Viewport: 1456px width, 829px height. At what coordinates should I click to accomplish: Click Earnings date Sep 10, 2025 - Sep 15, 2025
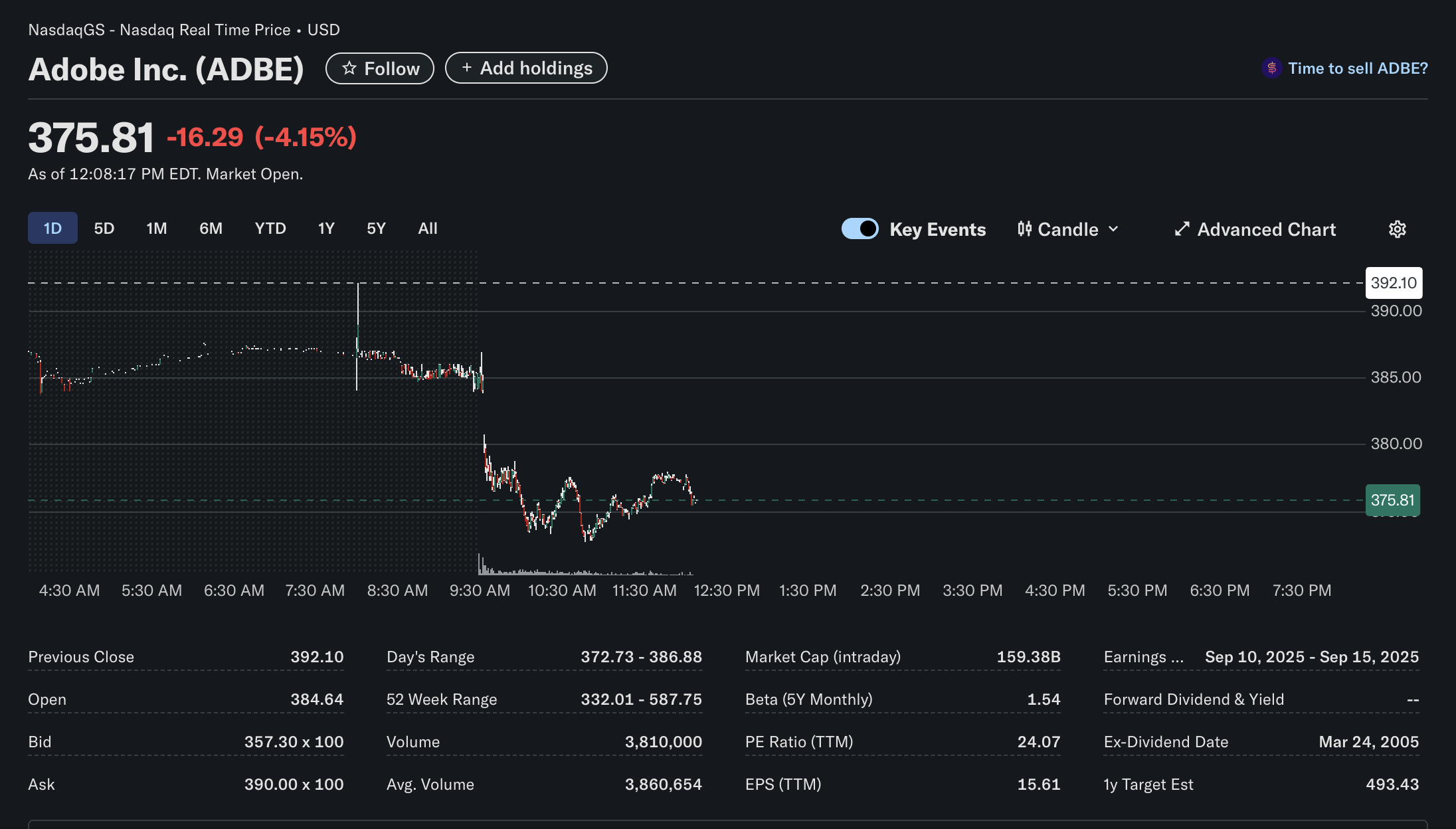[x=1312, y=657]
